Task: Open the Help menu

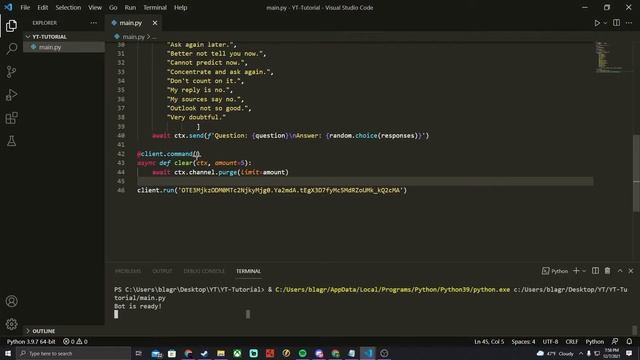Action: (x=180, y=7)
